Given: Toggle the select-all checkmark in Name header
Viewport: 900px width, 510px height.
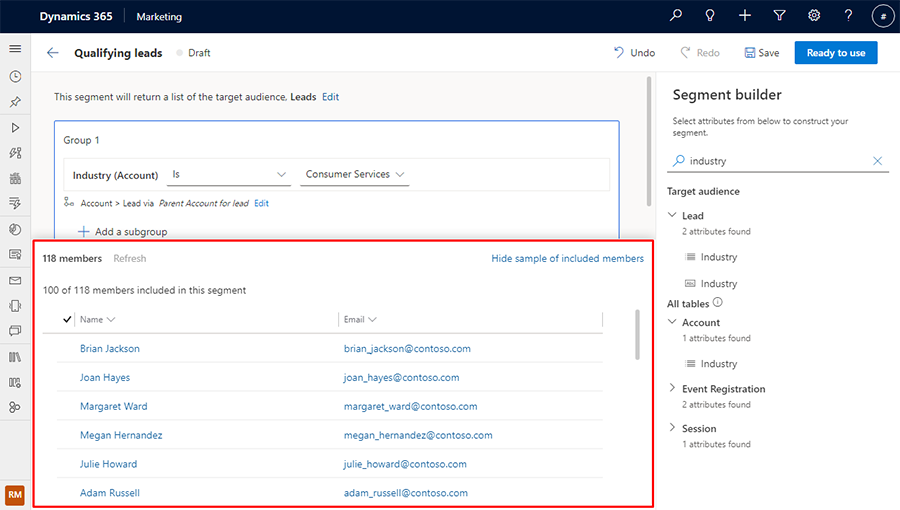Looking at the screenshot, I should (x=67, y=320).
